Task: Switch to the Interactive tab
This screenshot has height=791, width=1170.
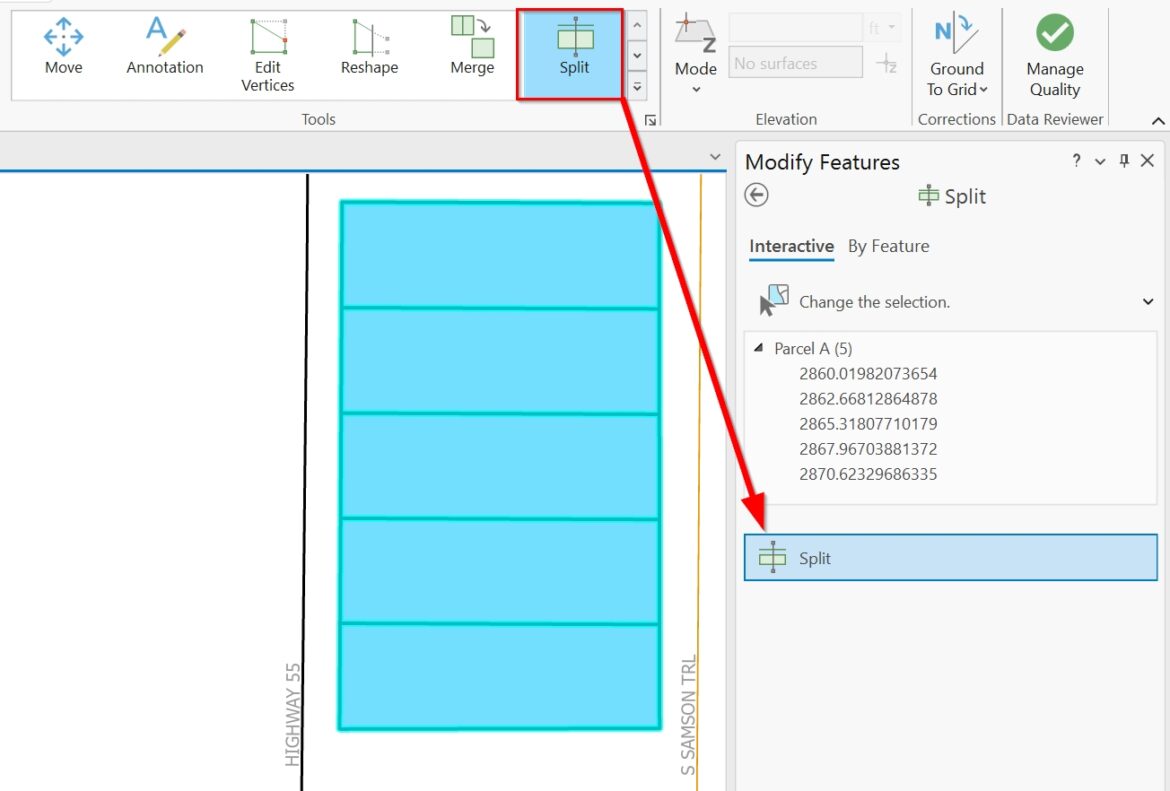Action: coord(791,246)
